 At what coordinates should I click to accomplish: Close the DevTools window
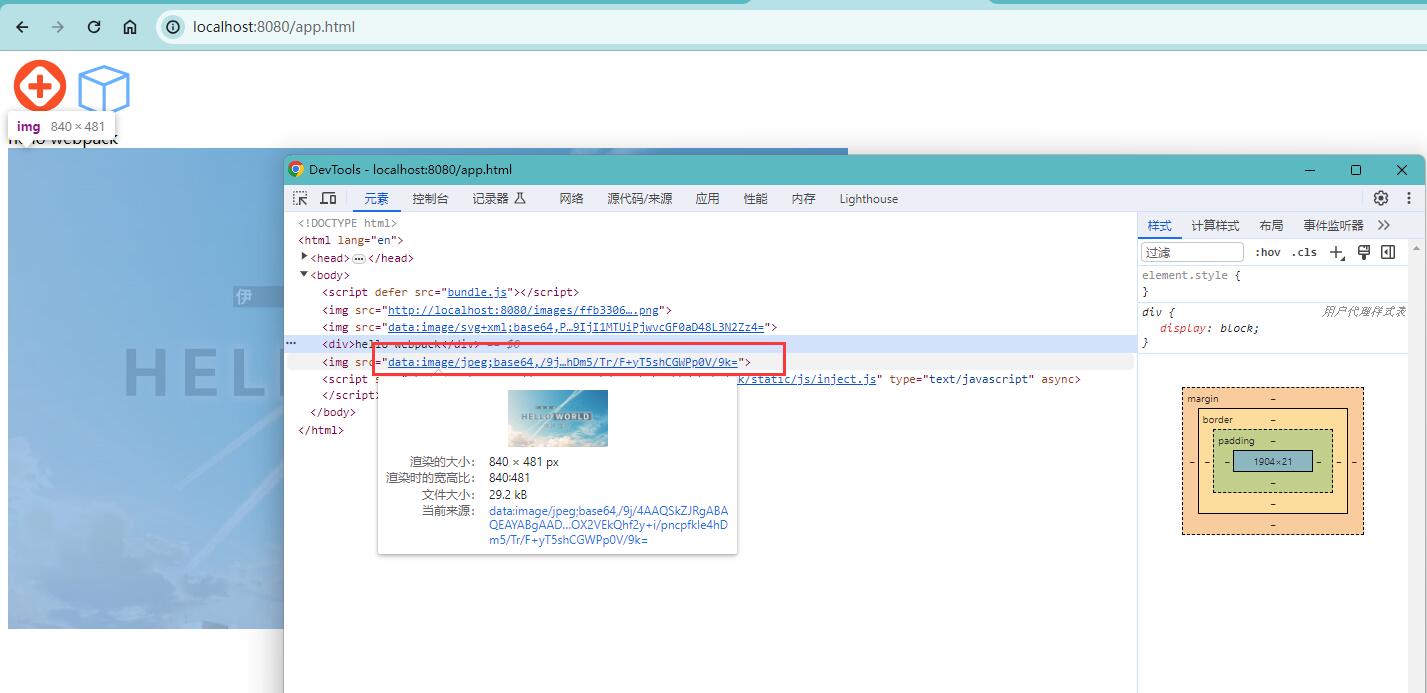point(1402,170)
